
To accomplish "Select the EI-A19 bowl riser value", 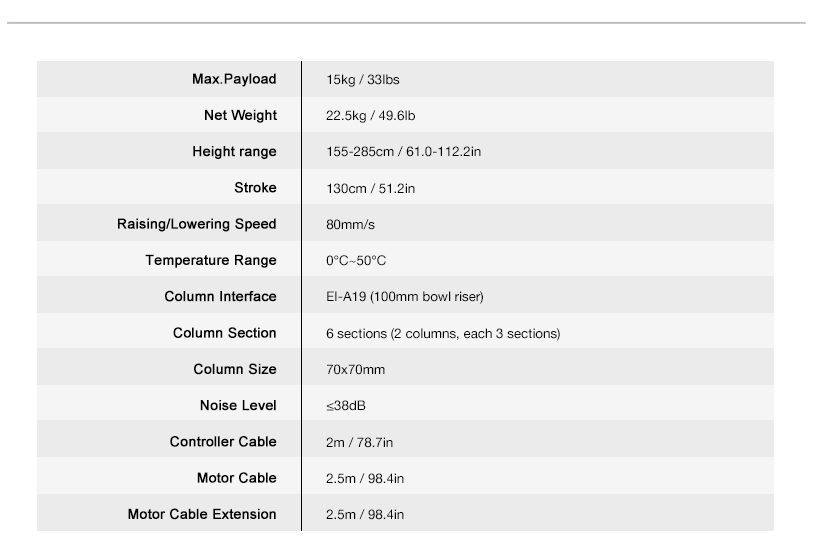I will 404,297.
